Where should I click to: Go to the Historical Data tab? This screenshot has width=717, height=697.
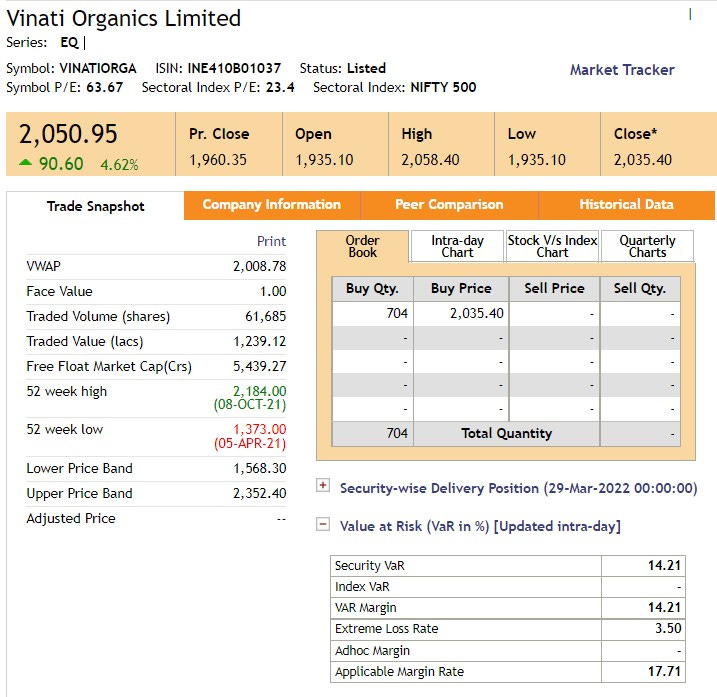[626, 204]
